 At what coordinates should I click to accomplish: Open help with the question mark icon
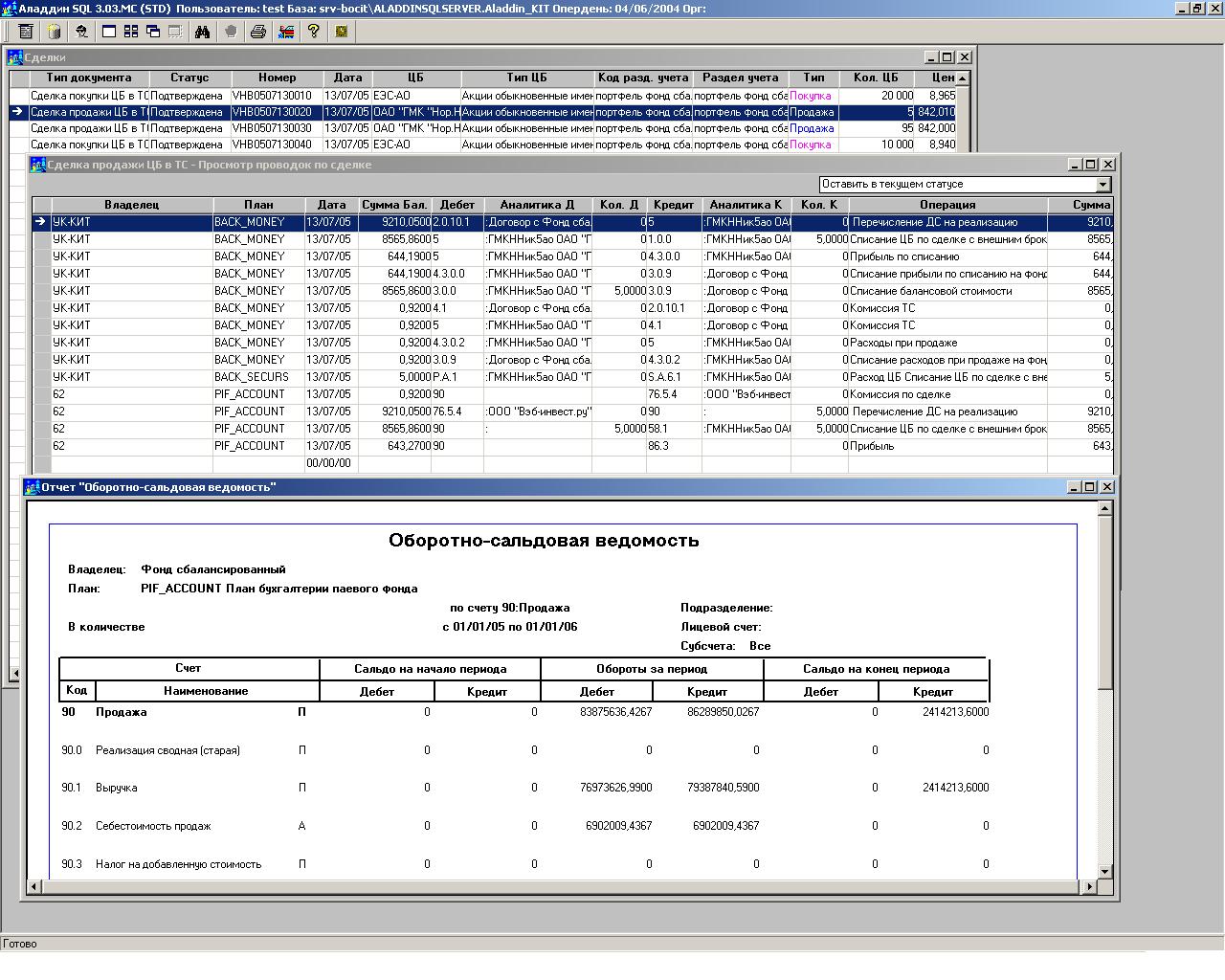tap(313, 32)
